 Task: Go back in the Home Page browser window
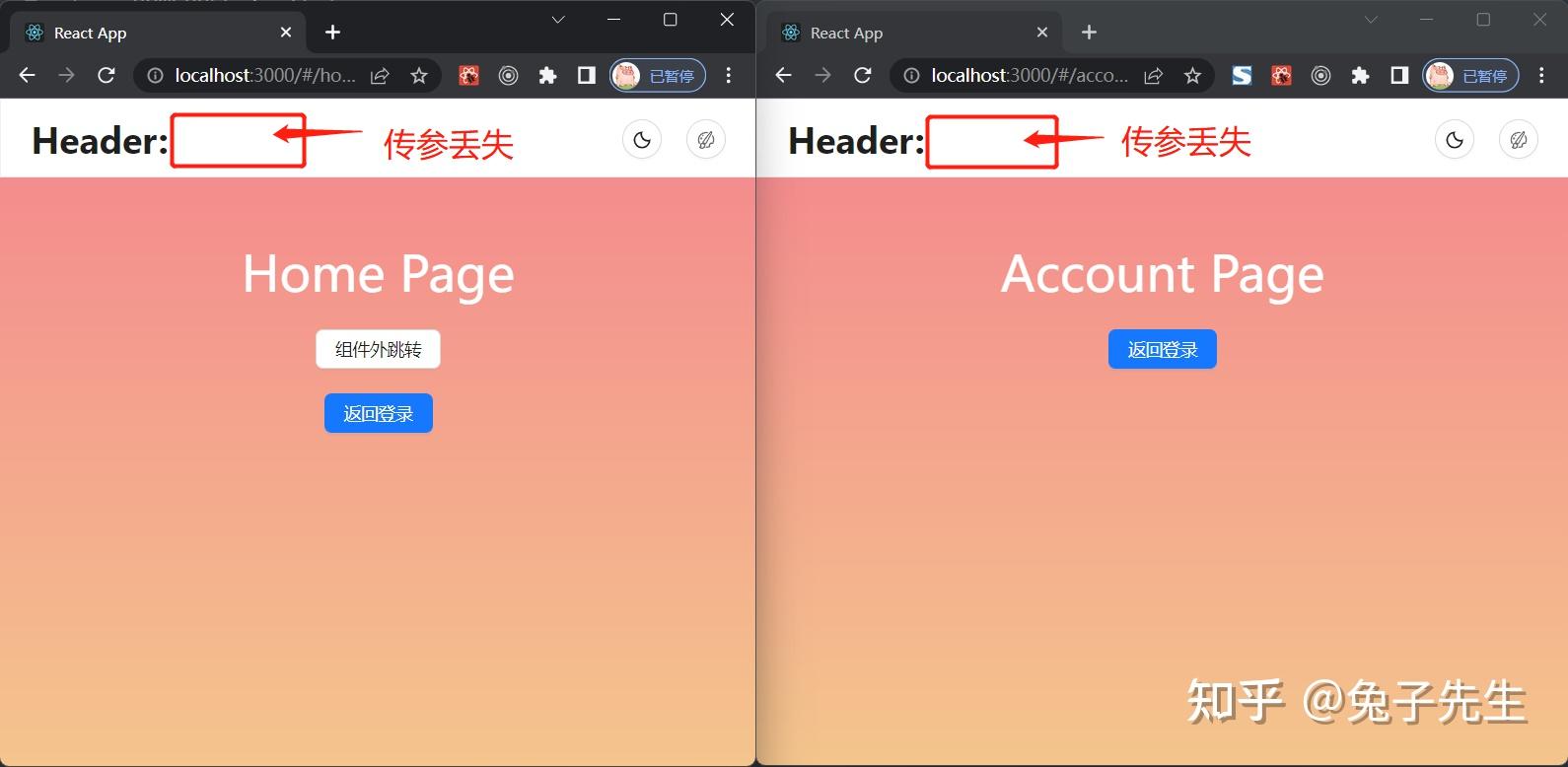[27, 76]
